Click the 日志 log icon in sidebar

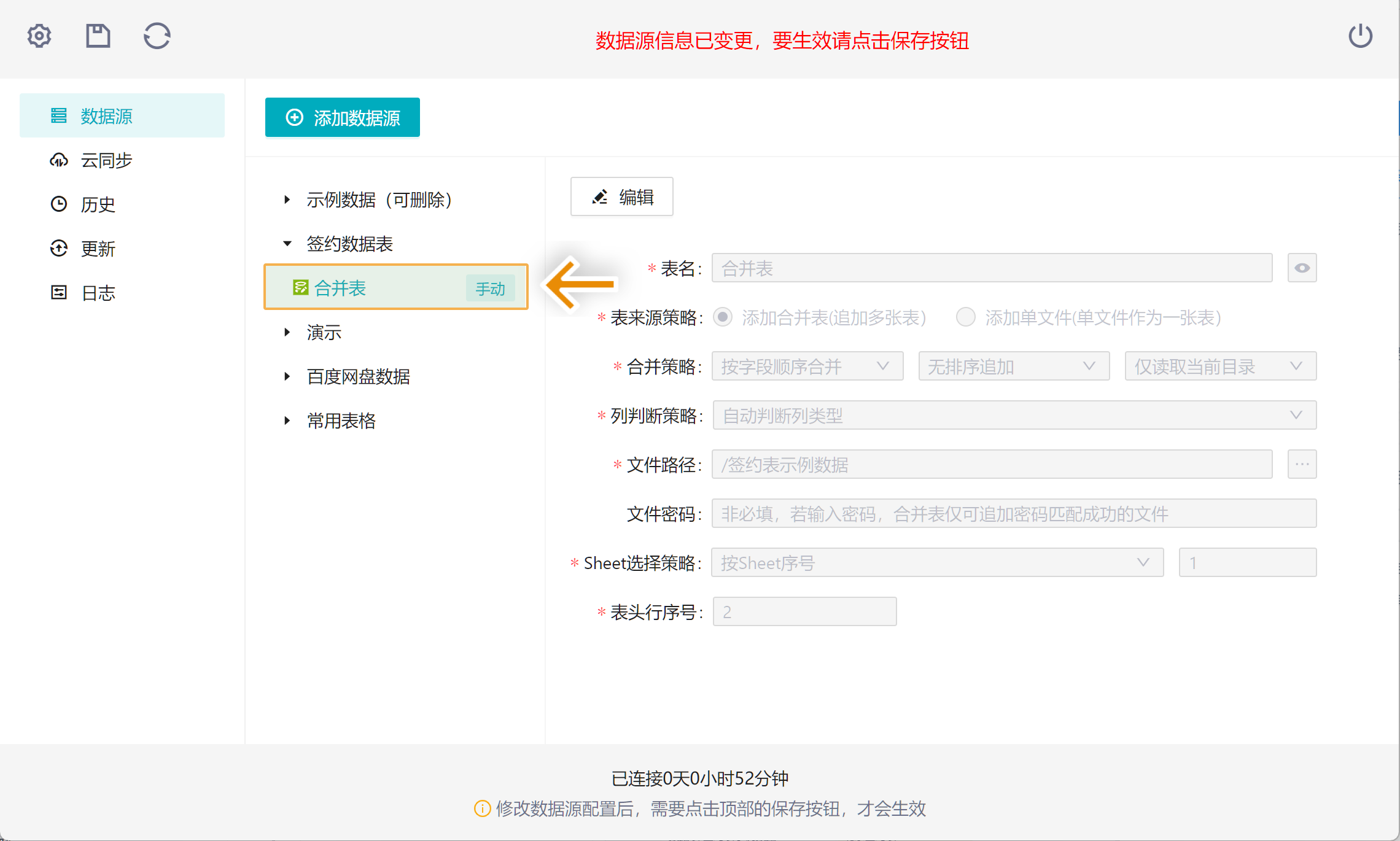pos(59,293)
